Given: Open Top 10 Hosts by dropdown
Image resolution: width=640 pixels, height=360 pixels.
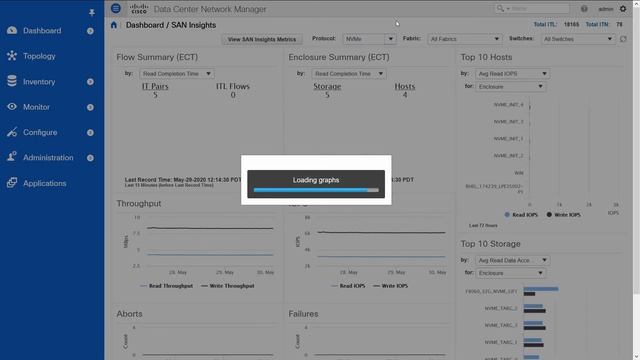Looking at the screenshot, I should click(513, 73).
